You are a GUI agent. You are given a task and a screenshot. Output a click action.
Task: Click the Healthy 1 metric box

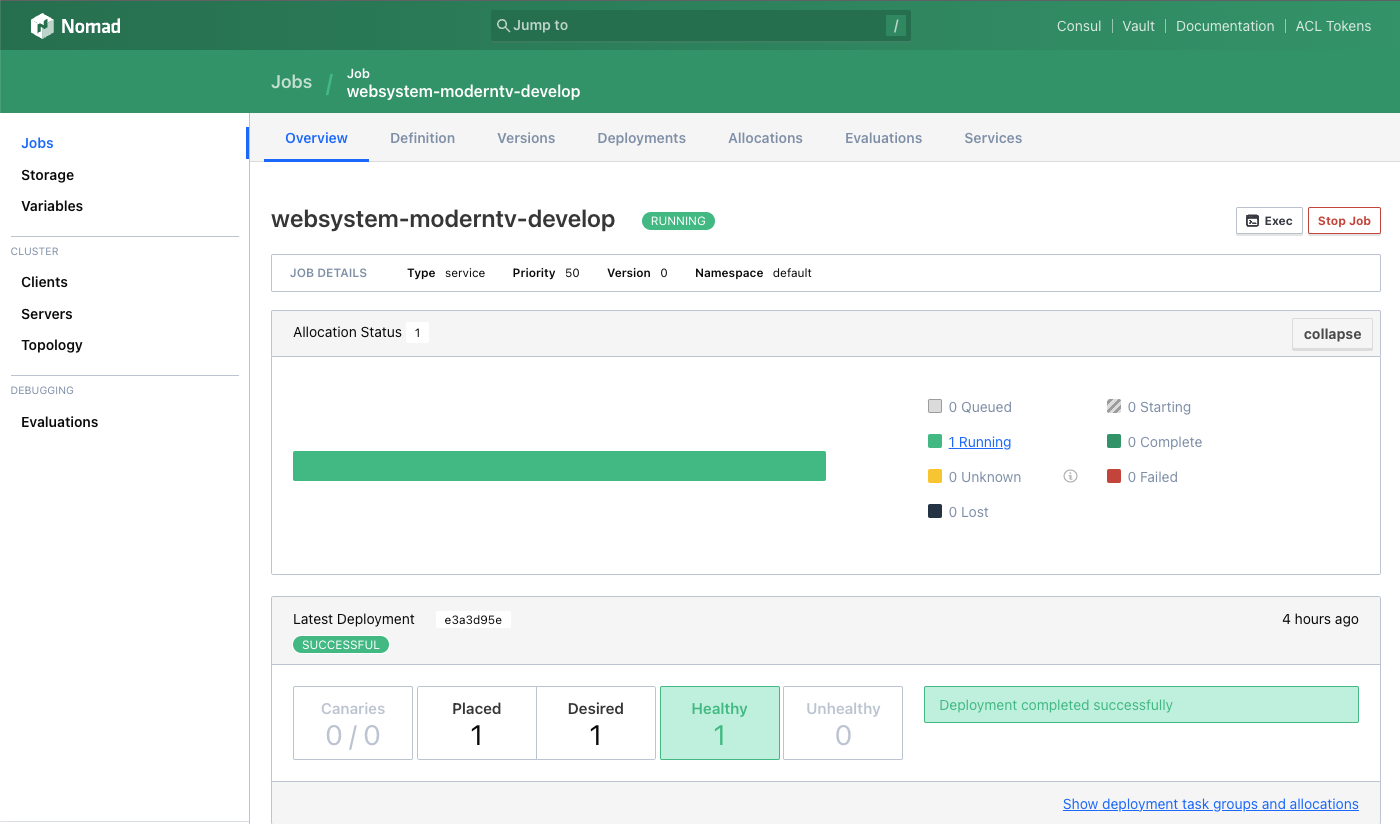tap(720, 723)
